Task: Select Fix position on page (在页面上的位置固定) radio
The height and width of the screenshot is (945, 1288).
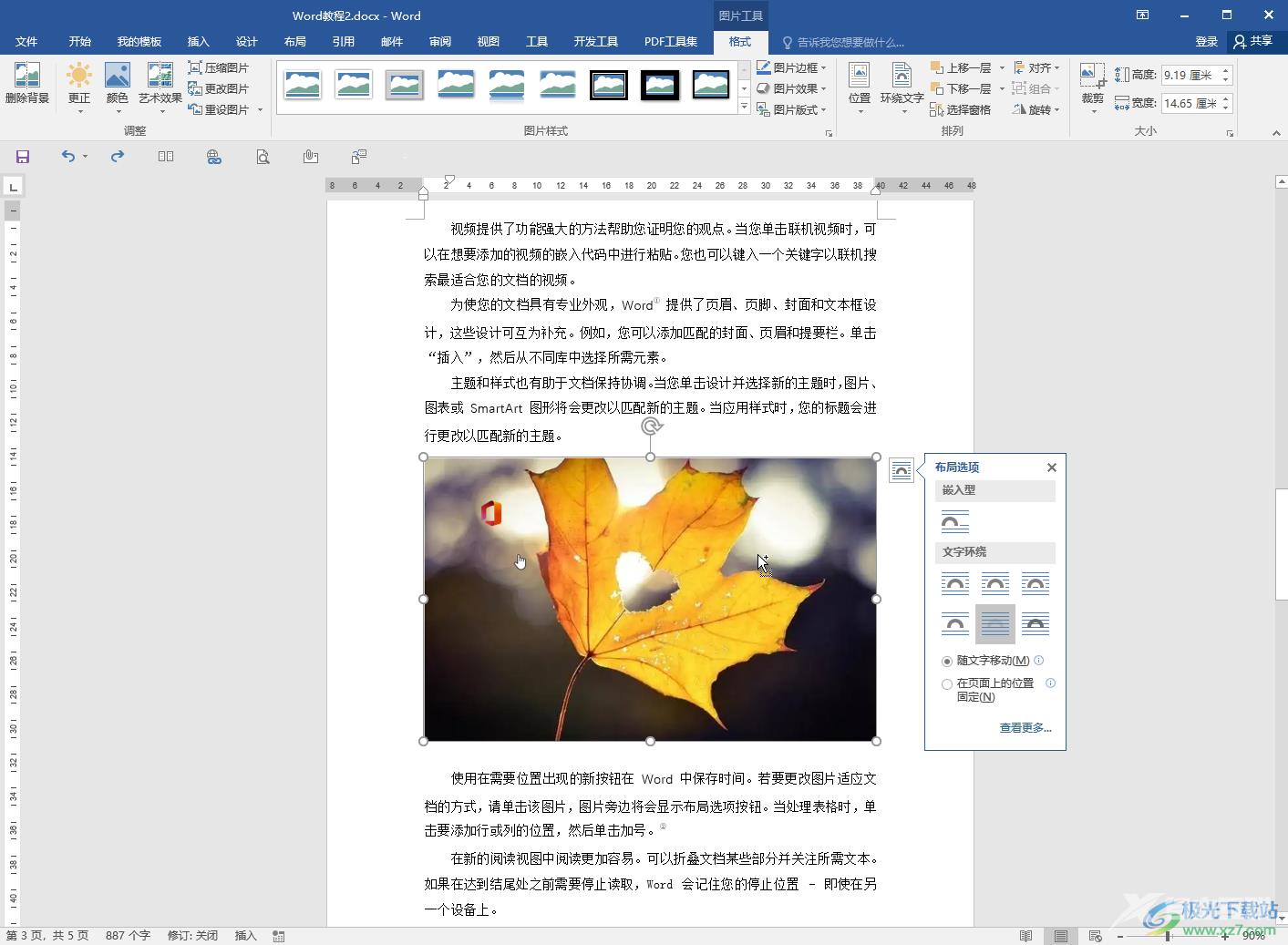Action: 947,684
